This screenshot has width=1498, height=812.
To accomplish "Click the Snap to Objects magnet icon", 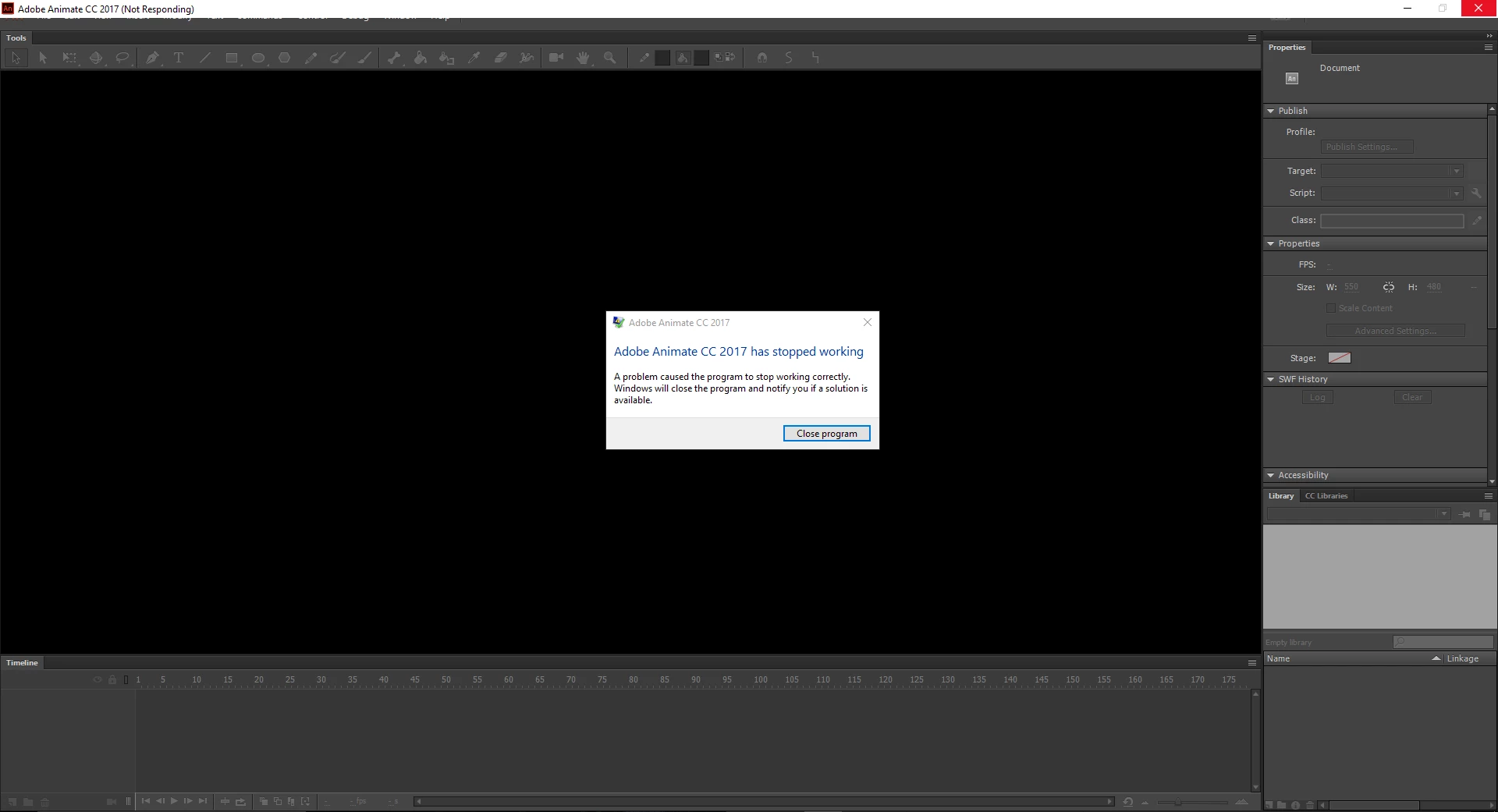I will 762,58.
